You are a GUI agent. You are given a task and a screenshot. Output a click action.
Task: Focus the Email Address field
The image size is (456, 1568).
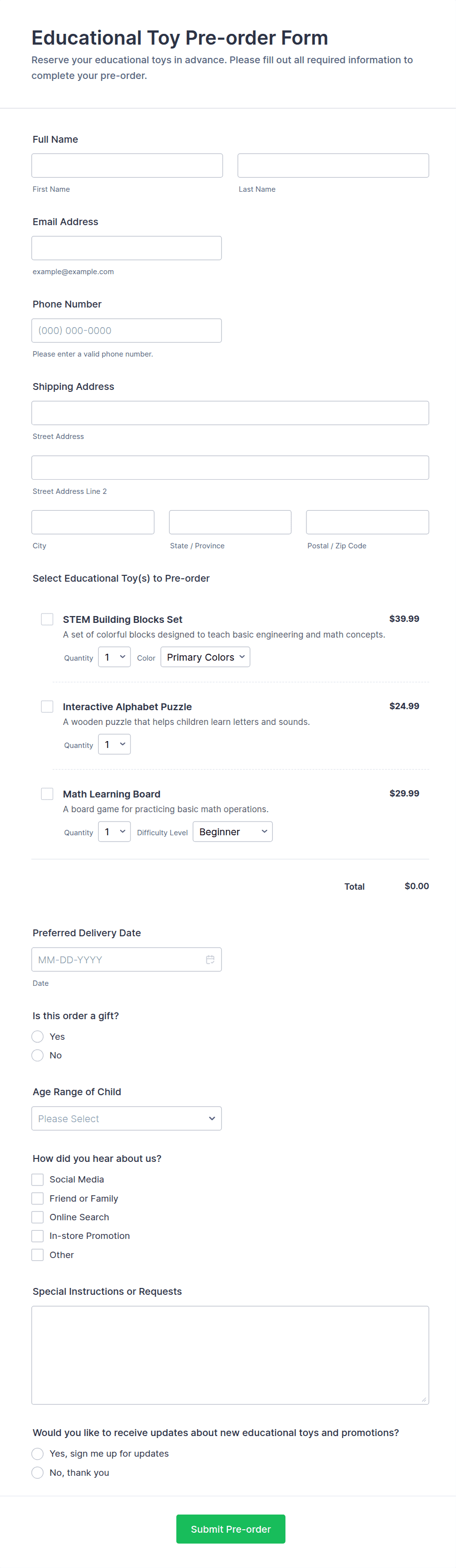(127, 248)
